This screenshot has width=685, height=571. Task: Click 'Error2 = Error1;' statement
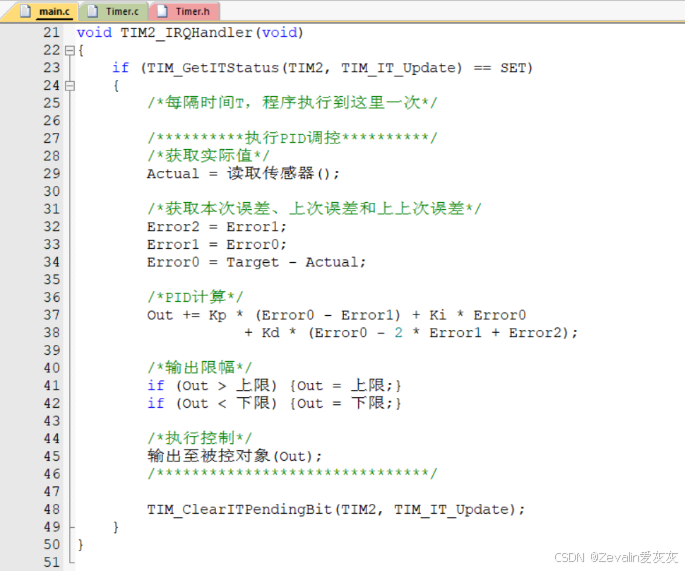pos(217,227)
